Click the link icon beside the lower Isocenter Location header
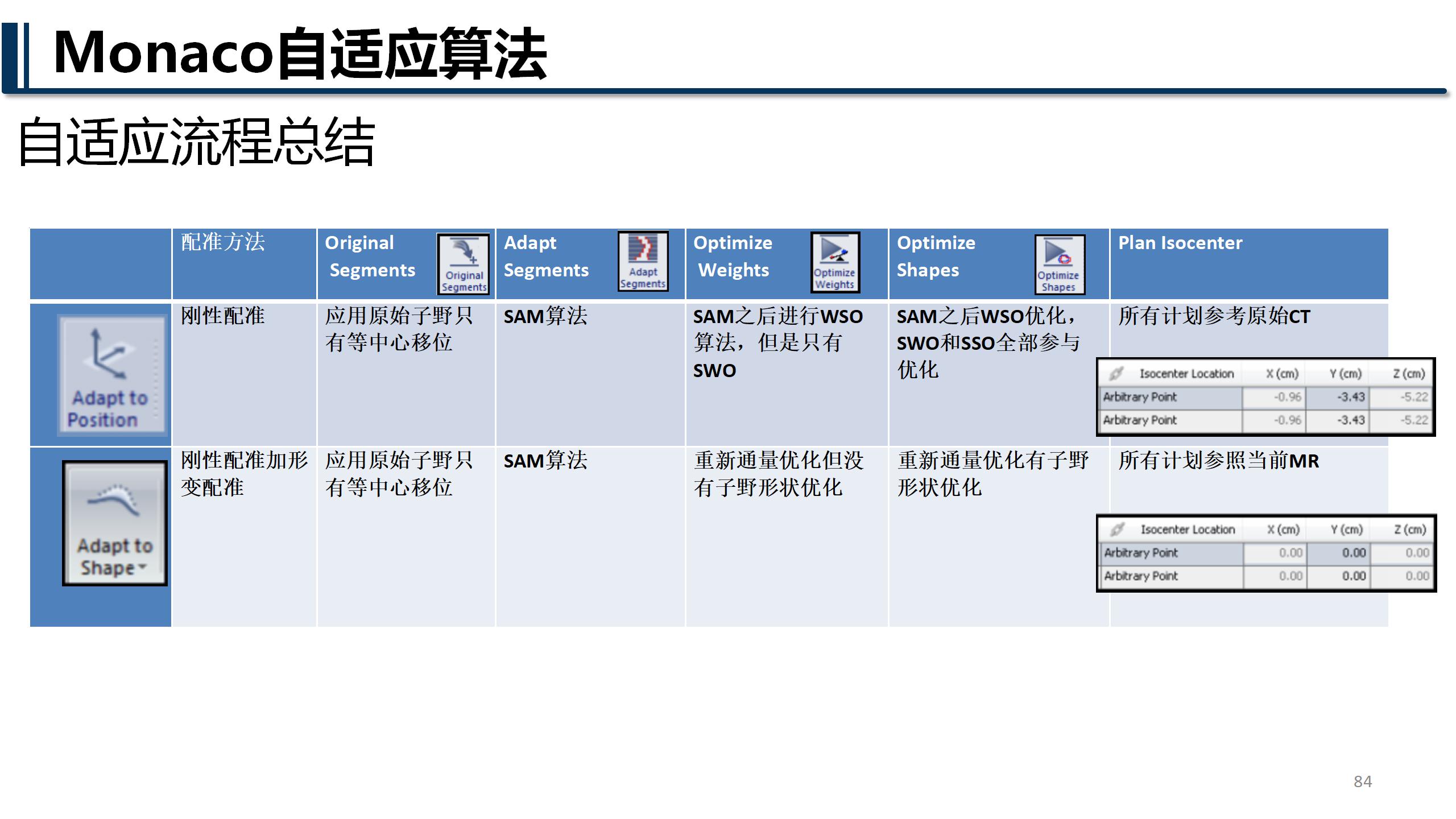This screenshot has height=819, width=1456. click(x=1117, y=530)
